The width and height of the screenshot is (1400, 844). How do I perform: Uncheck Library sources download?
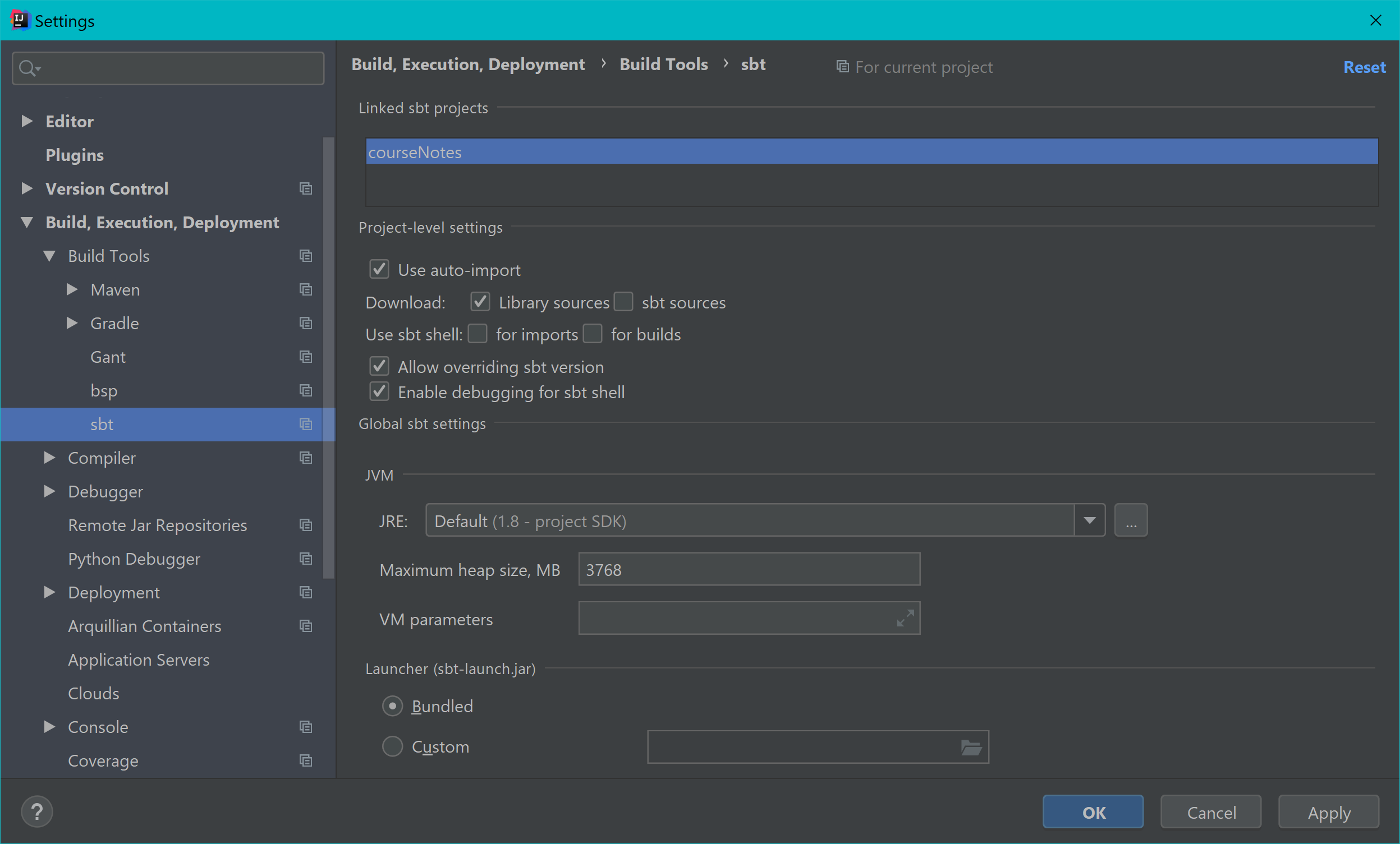pyautogui.click(x=480, y=302)
